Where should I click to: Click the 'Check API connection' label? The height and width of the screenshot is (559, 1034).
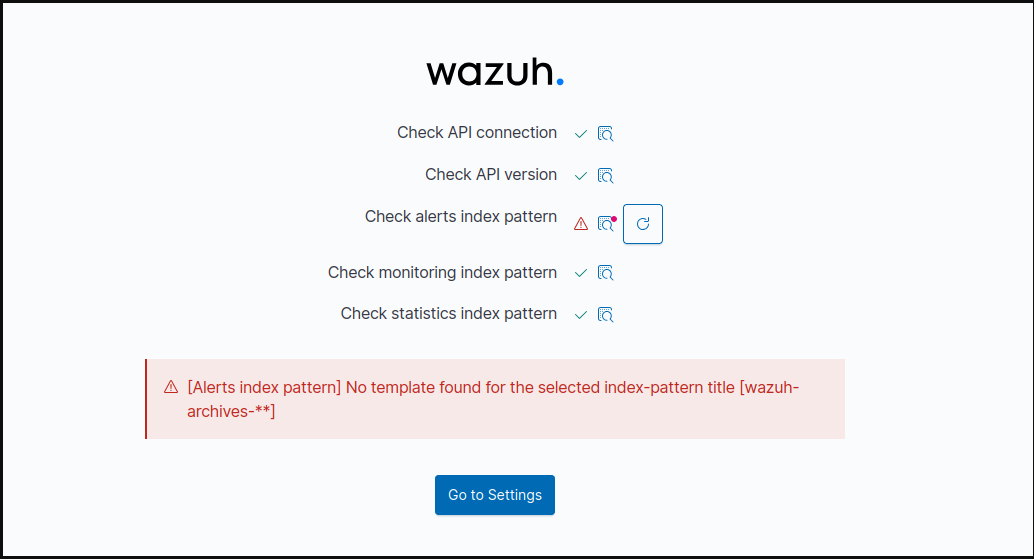pyautogui.click(x=477, y=132)
